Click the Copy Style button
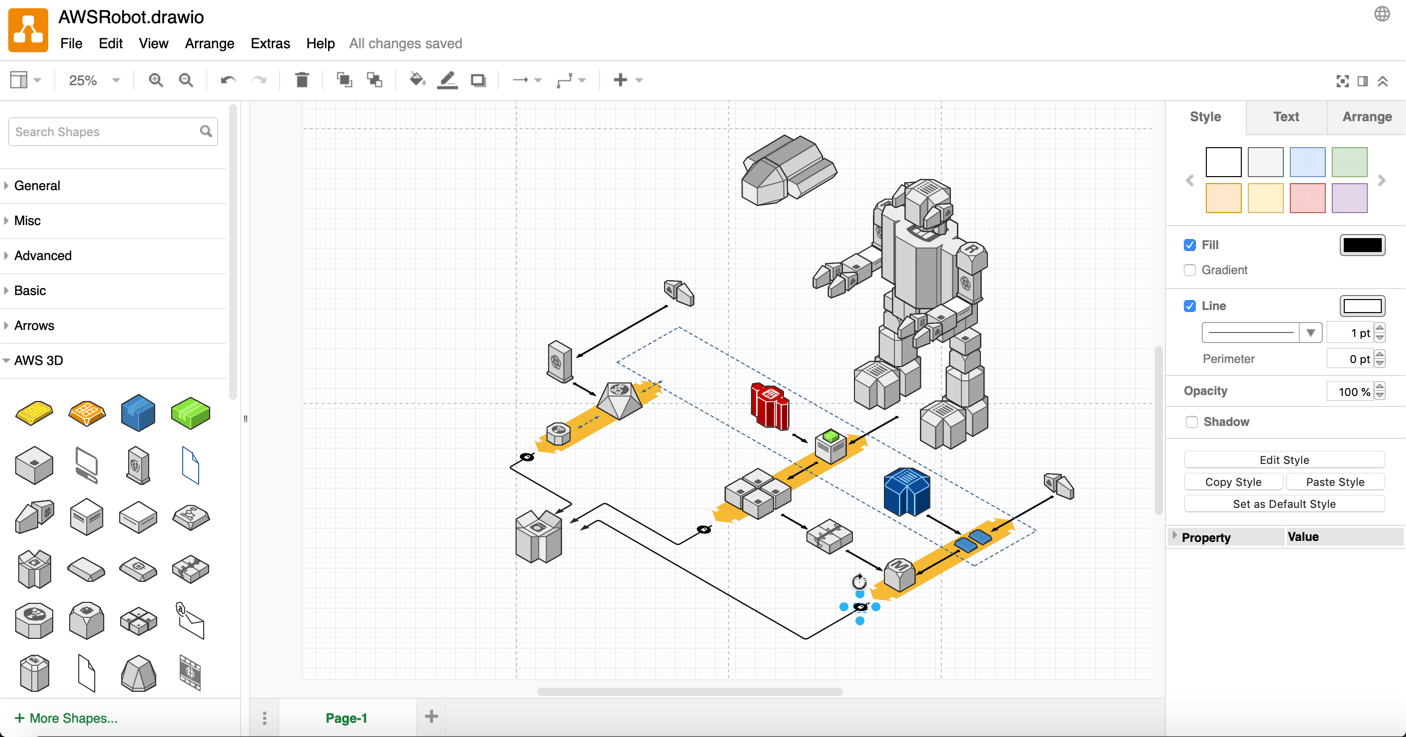 coord(1233,482)
